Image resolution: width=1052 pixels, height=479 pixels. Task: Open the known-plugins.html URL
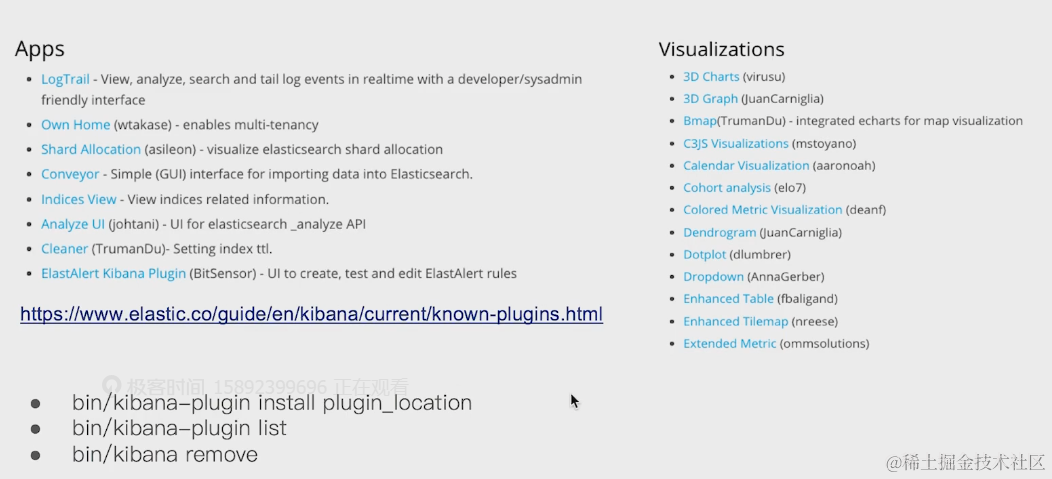[x=311, y=314]
